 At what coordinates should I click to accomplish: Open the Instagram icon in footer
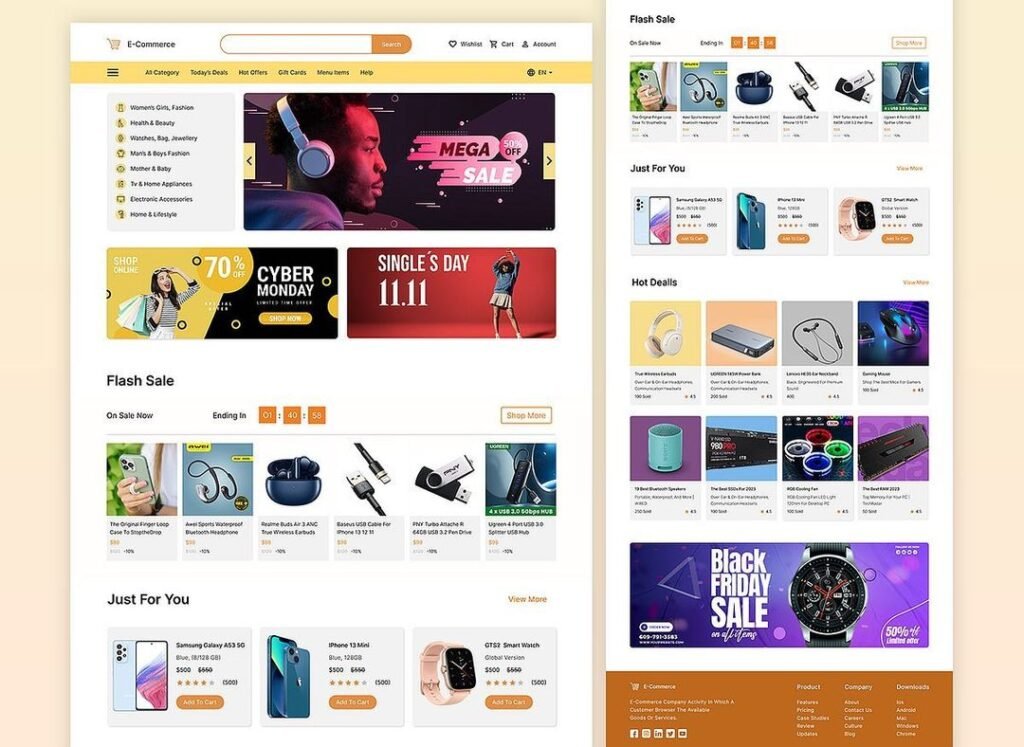click(646, 733)
